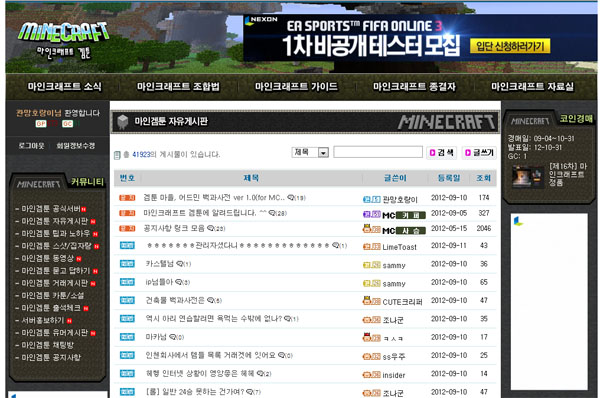This screenshot has height=398, width=600.
Task: Open sidebar 마인겜툰 유머게시판
Action: click(x=55, y=333)
